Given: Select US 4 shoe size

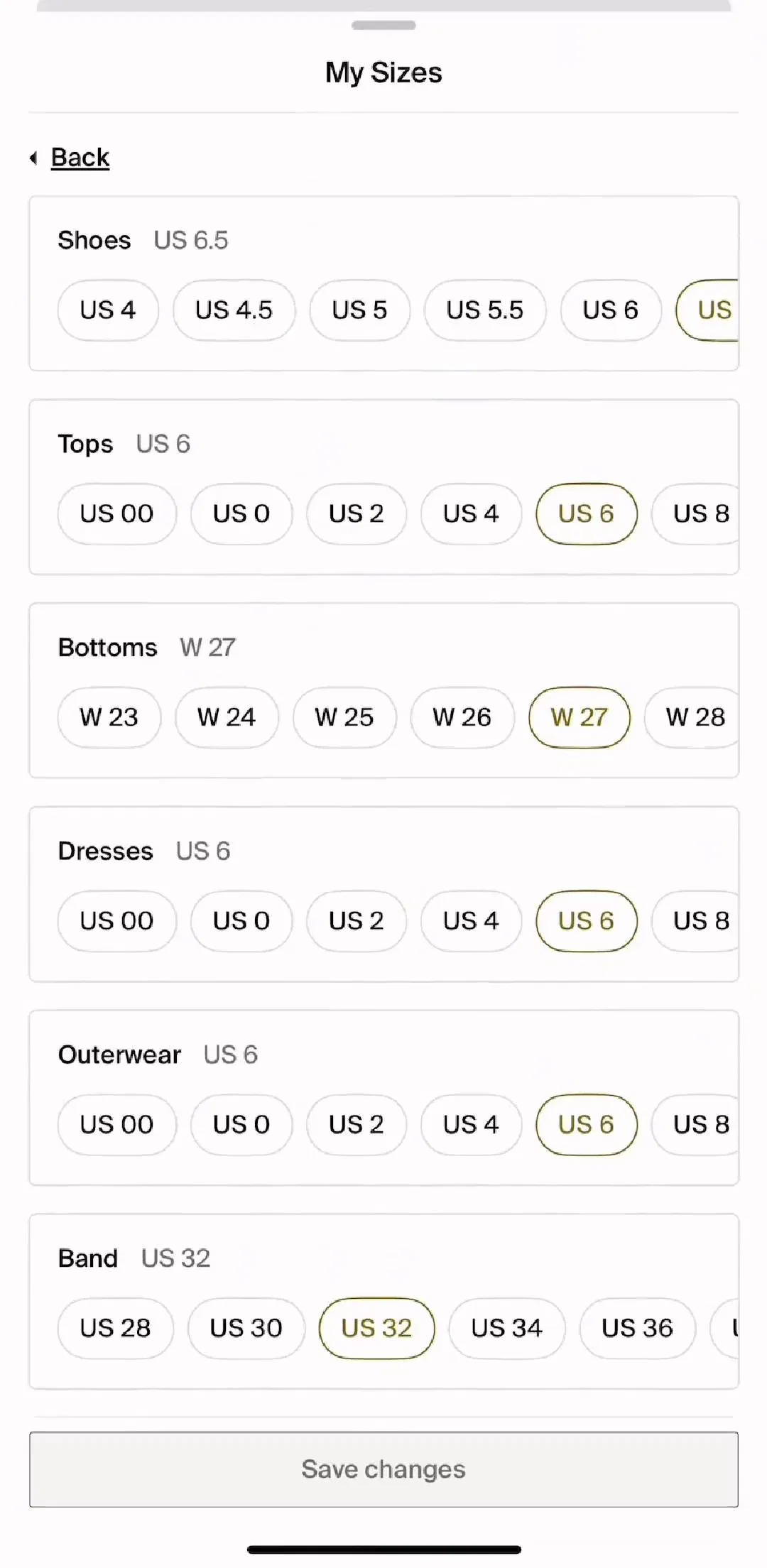Looking at the screenshot, I should click(108, 310).
